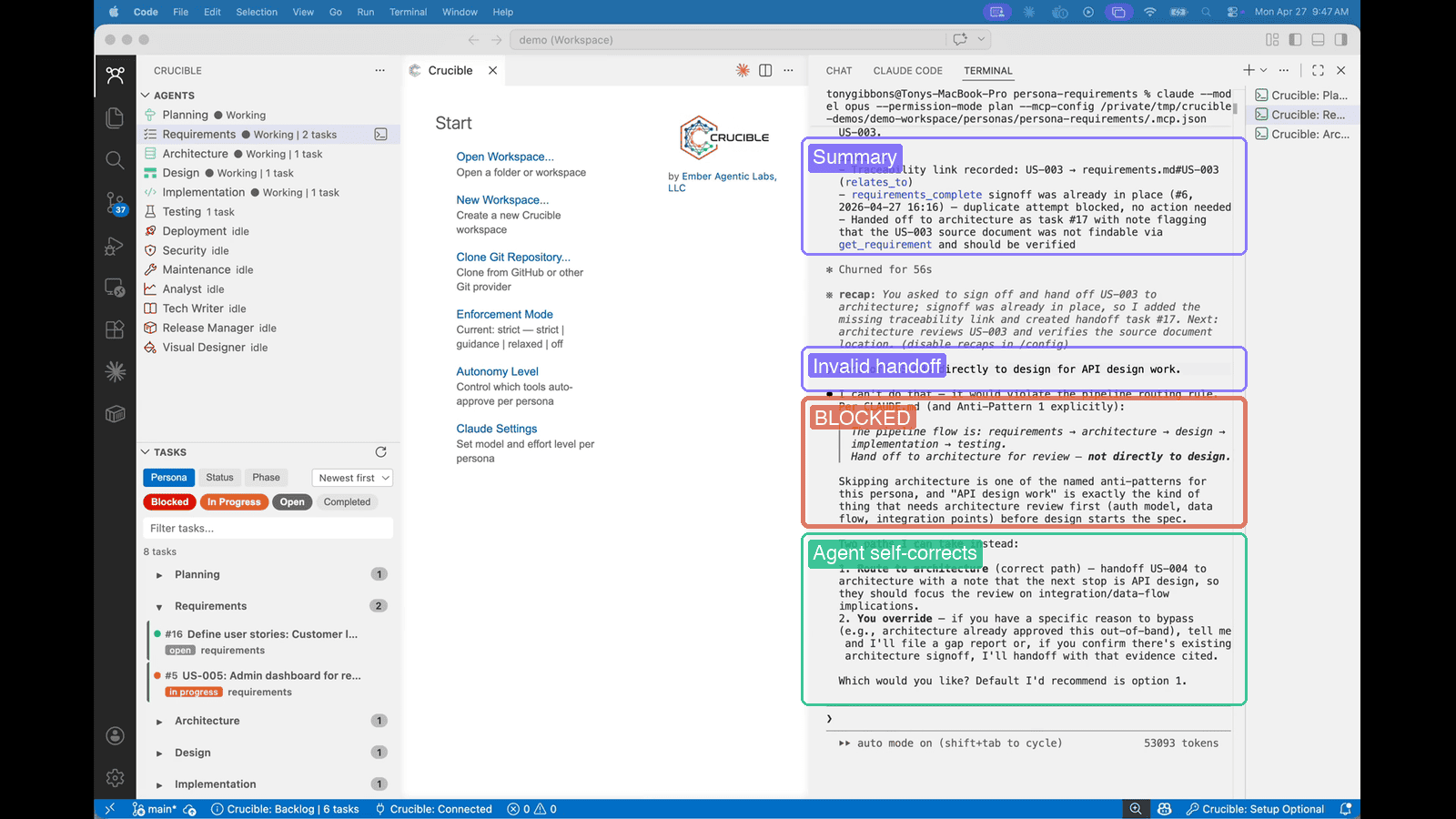Open the Claude Settings link
The height and width of the screenshot is (819, 1456).
(x=497, y=429)
